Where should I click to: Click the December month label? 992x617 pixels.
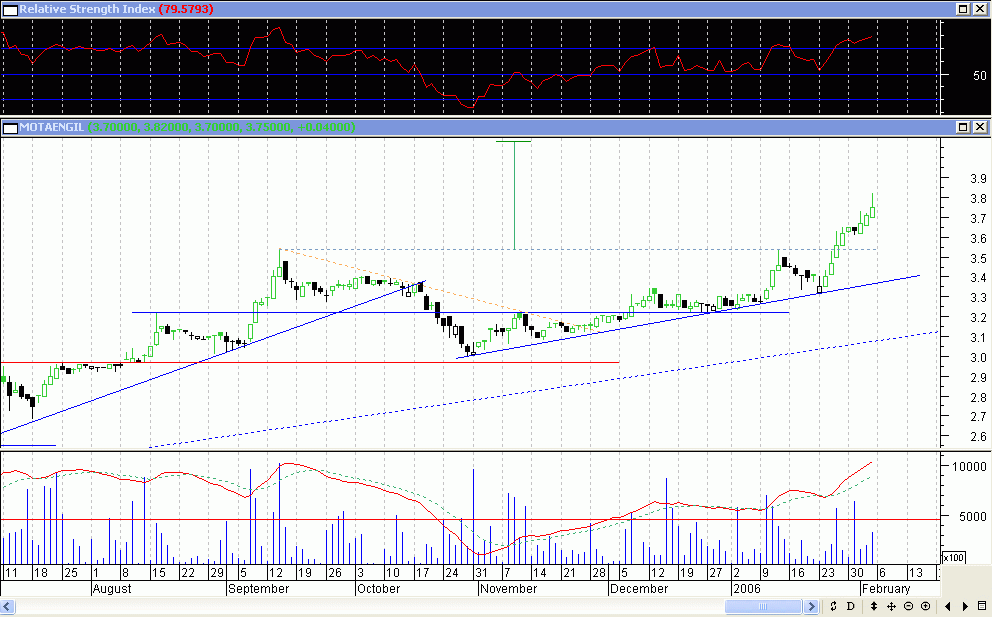[x=639, y=589]
